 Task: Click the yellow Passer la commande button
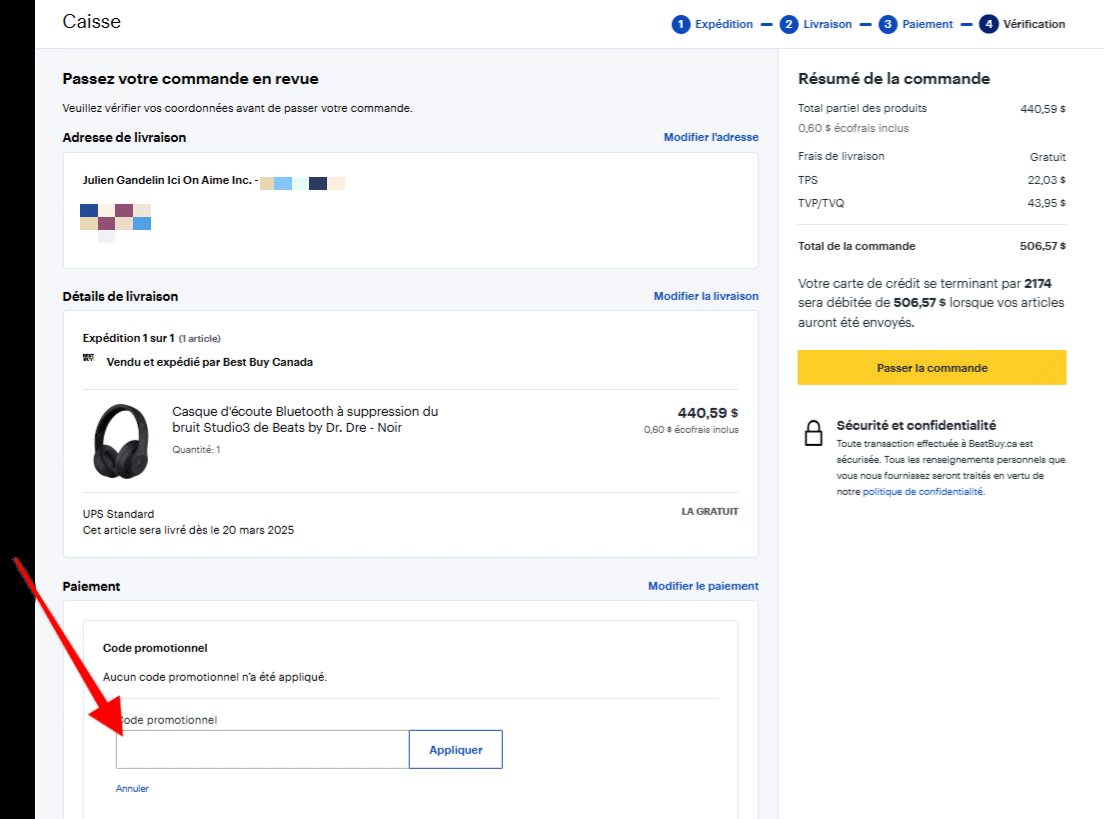point(932,368)
